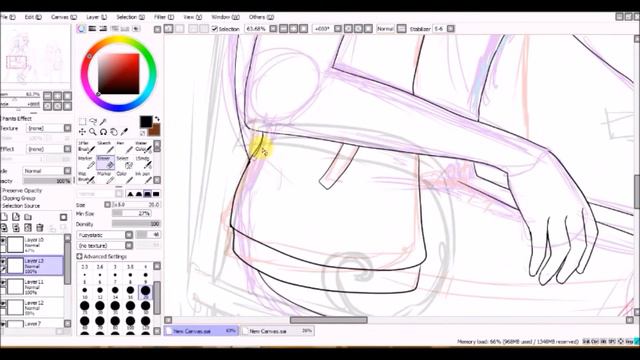Create a new linework layer
The image size is (640, 360).
coord(16,217)
